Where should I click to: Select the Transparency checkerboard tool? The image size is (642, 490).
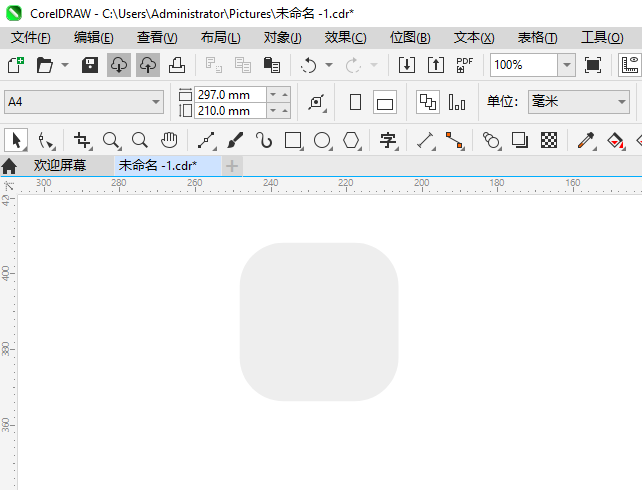pos(549,140)
